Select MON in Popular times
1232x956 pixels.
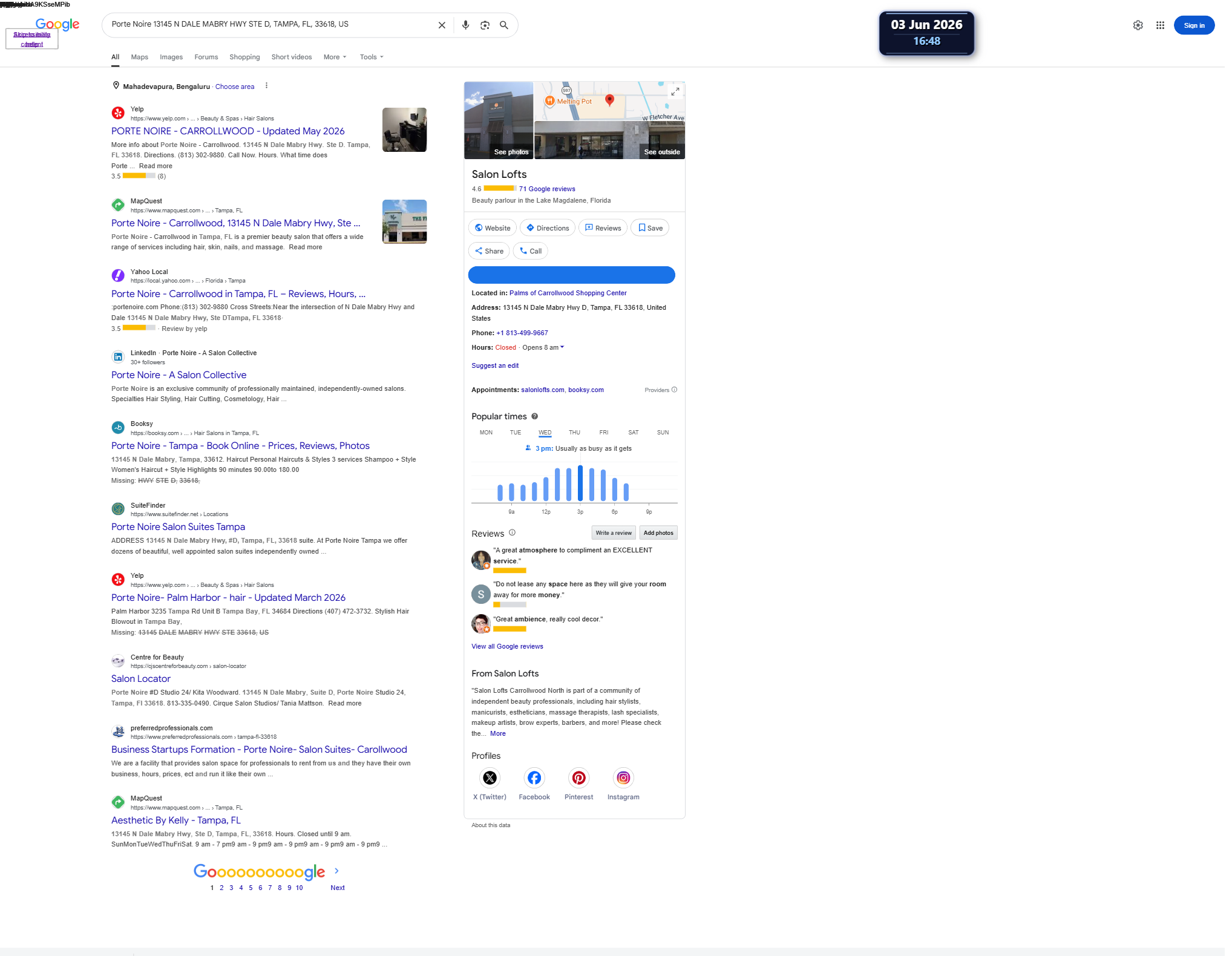pyautogui.click(x=486, y=433)
